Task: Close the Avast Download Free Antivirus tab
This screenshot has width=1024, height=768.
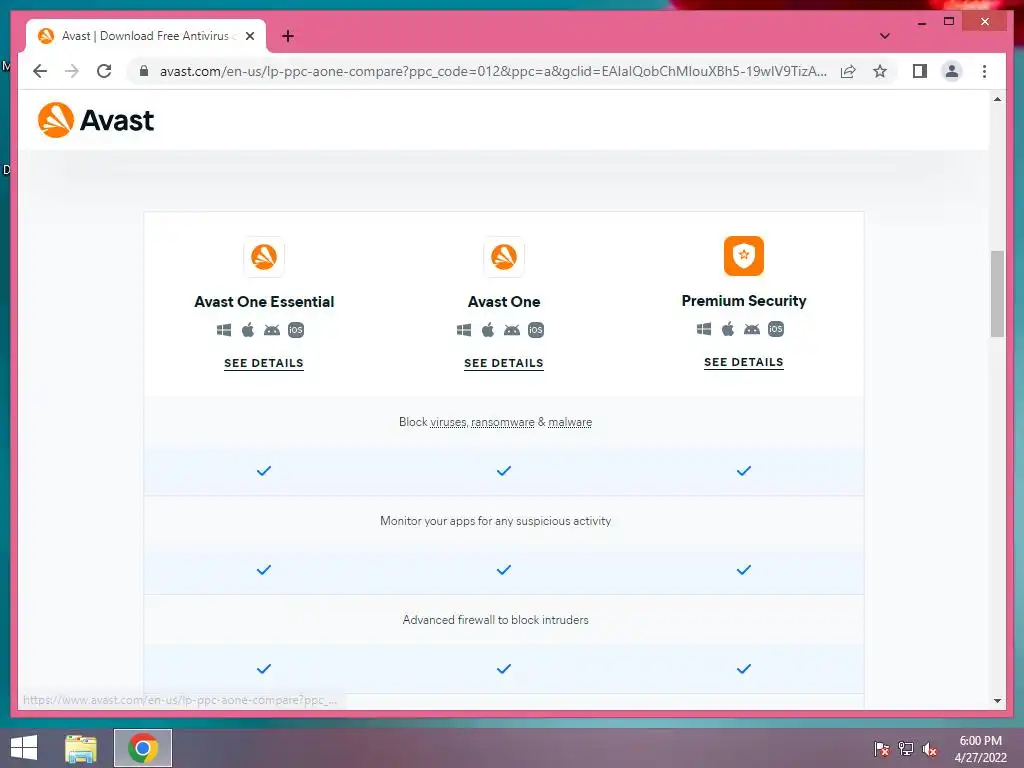Action: click(x=250, y=36)
